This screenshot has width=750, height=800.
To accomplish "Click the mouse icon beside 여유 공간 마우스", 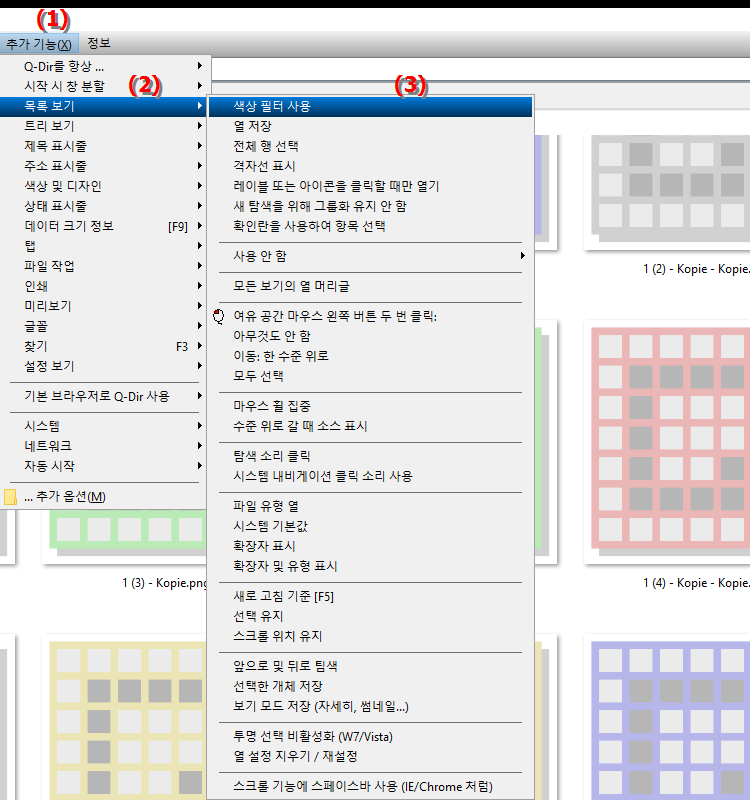I will click(219, 316).
